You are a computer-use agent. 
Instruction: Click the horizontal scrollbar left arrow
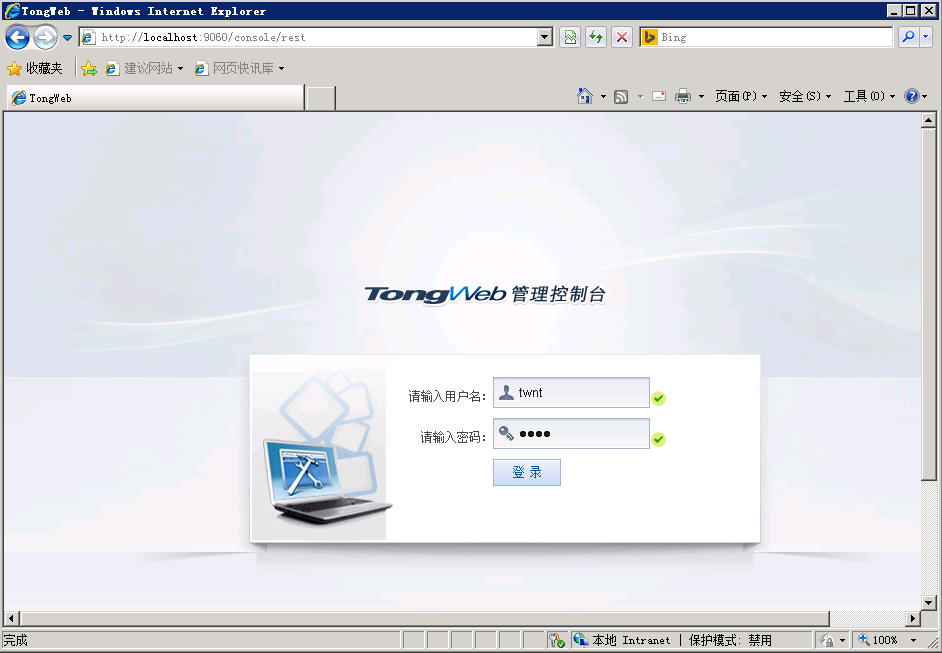11,618
